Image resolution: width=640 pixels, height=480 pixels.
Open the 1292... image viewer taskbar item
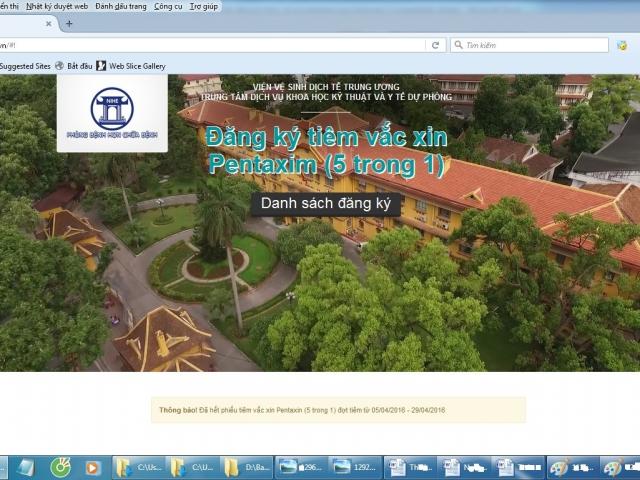pyautogui.click(x=356, y=468)
